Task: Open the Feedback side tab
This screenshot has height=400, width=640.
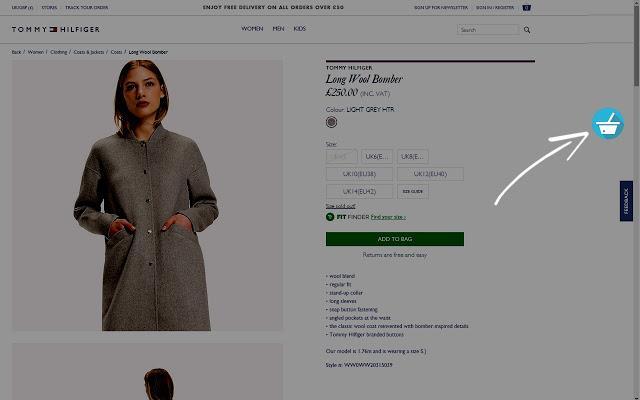Action: click(x=626, y=201)
